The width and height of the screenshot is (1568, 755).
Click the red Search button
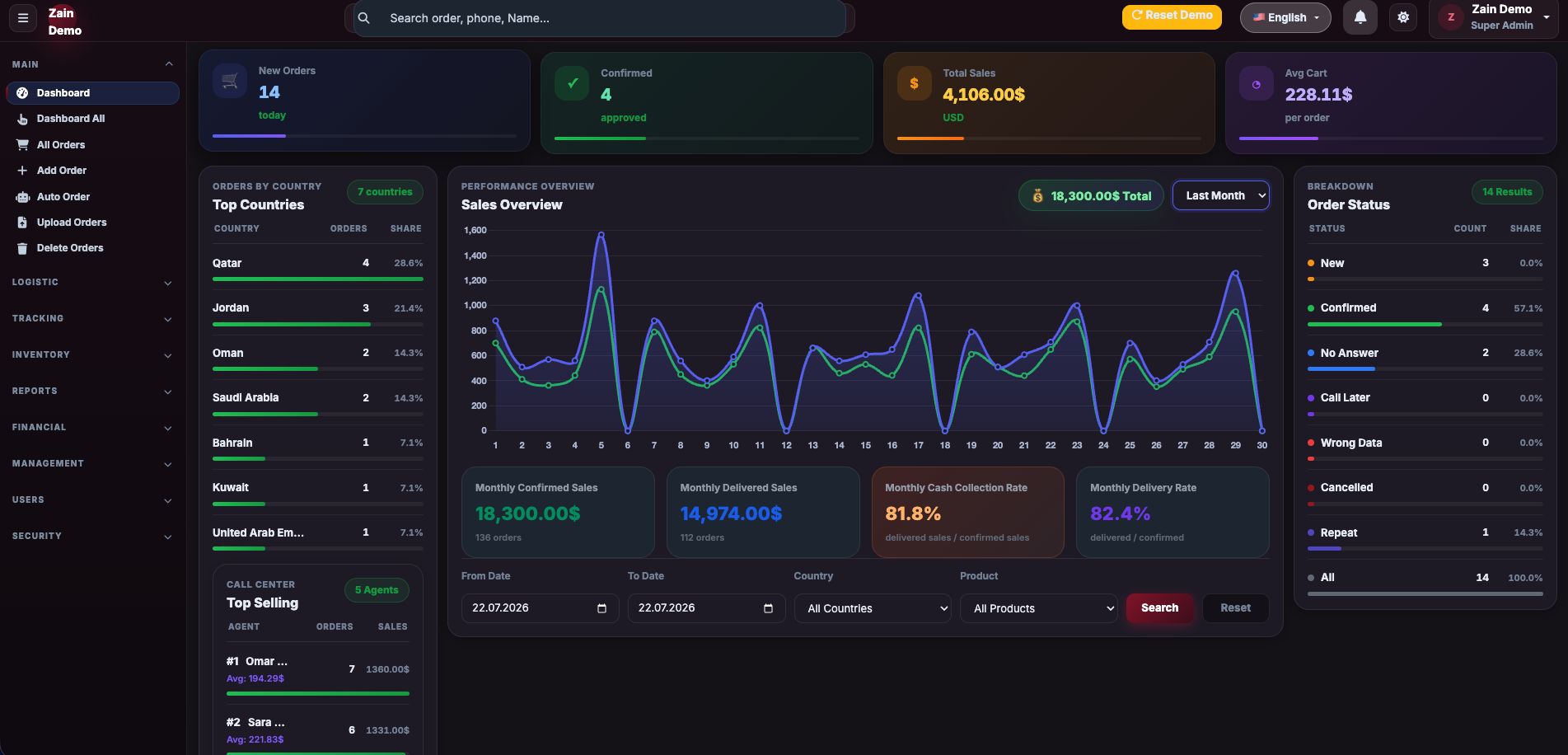pos(1159,607)
